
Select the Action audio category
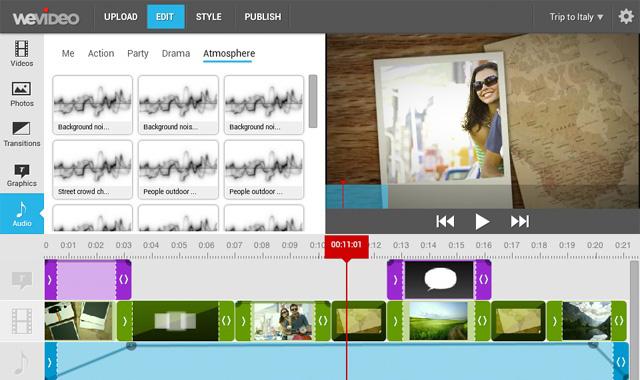click(101, 53)
